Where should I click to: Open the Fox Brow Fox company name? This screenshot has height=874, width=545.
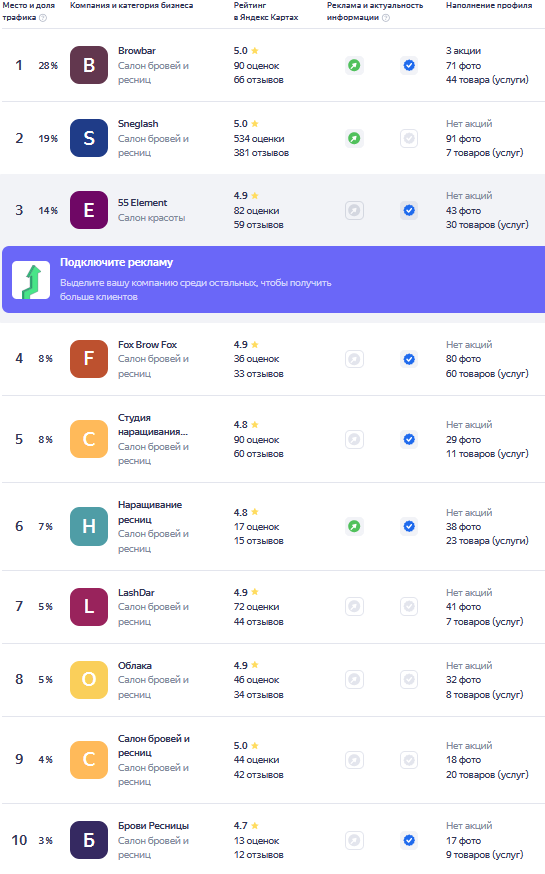click(x=148, y=344)
